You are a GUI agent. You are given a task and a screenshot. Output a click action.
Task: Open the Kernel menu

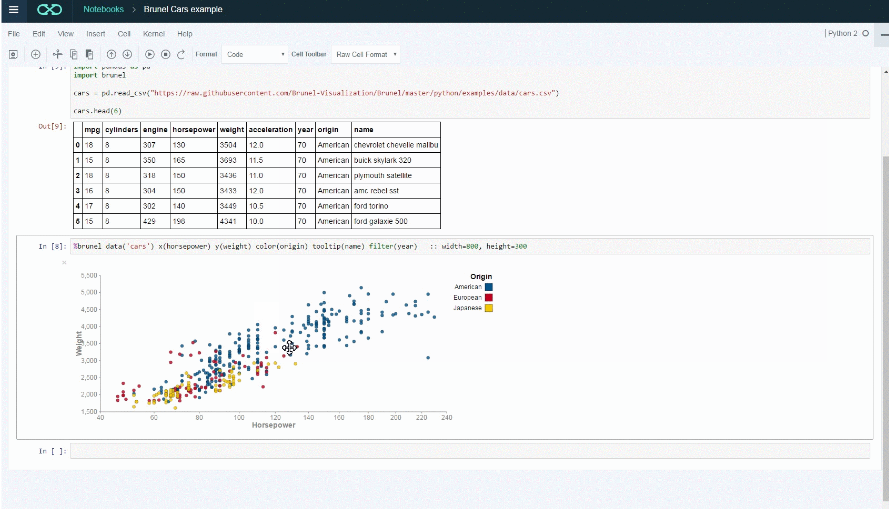(x=154, y=34)
